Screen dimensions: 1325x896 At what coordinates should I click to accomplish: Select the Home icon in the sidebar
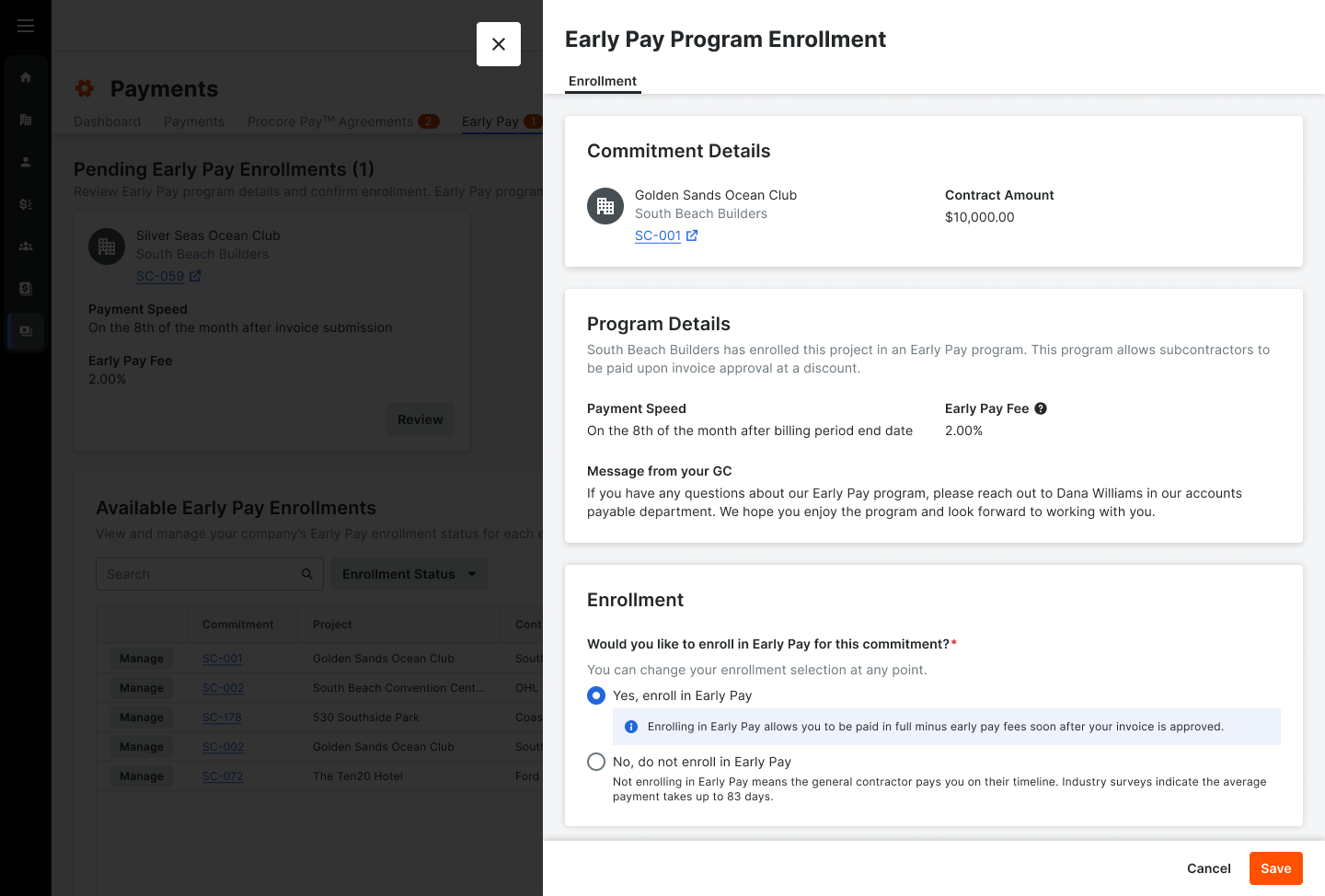tap(25, 77)
